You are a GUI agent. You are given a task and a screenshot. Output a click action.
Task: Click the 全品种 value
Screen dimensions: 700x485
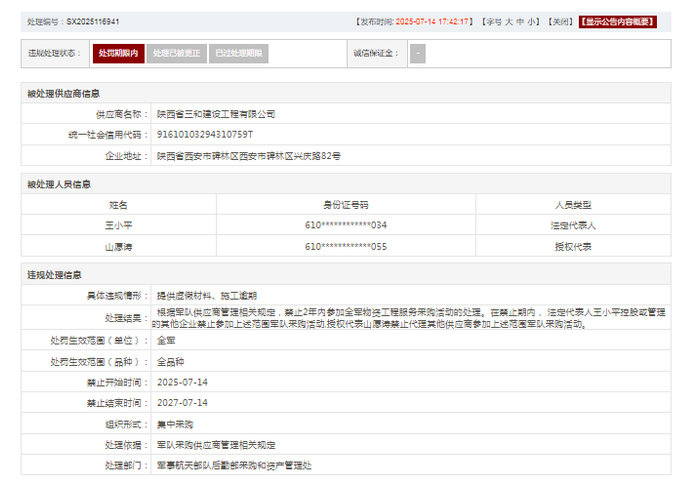click(x=170, y=362)
